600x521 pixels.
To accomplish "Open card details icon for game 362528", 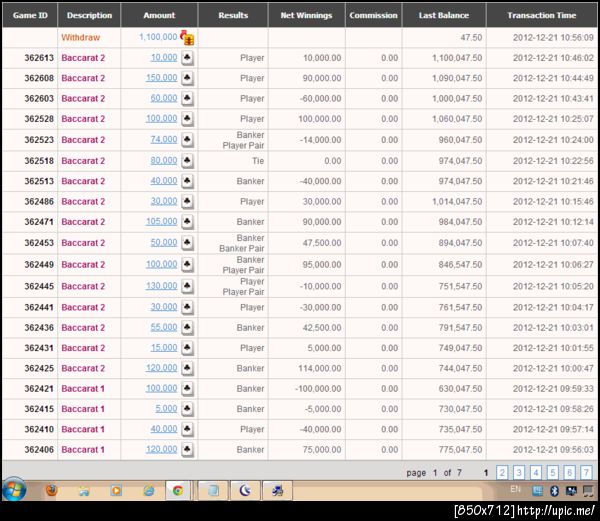I will point(187,119).
